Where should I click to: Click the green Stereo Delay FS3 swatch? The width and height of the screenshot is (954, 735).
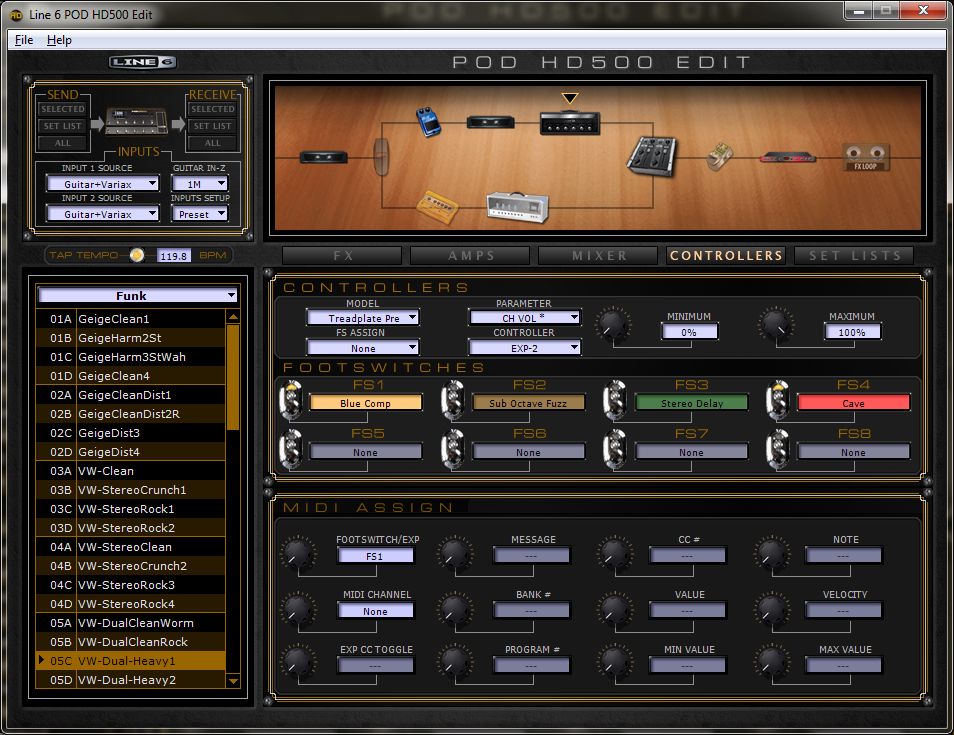[x=692, y=403]
